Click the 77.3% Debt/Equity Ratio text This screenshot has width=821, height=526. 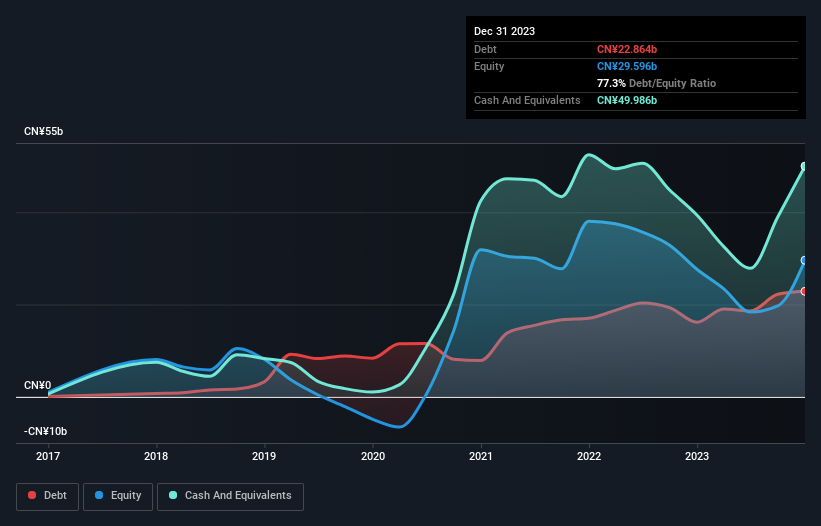[x=656, y=83]
